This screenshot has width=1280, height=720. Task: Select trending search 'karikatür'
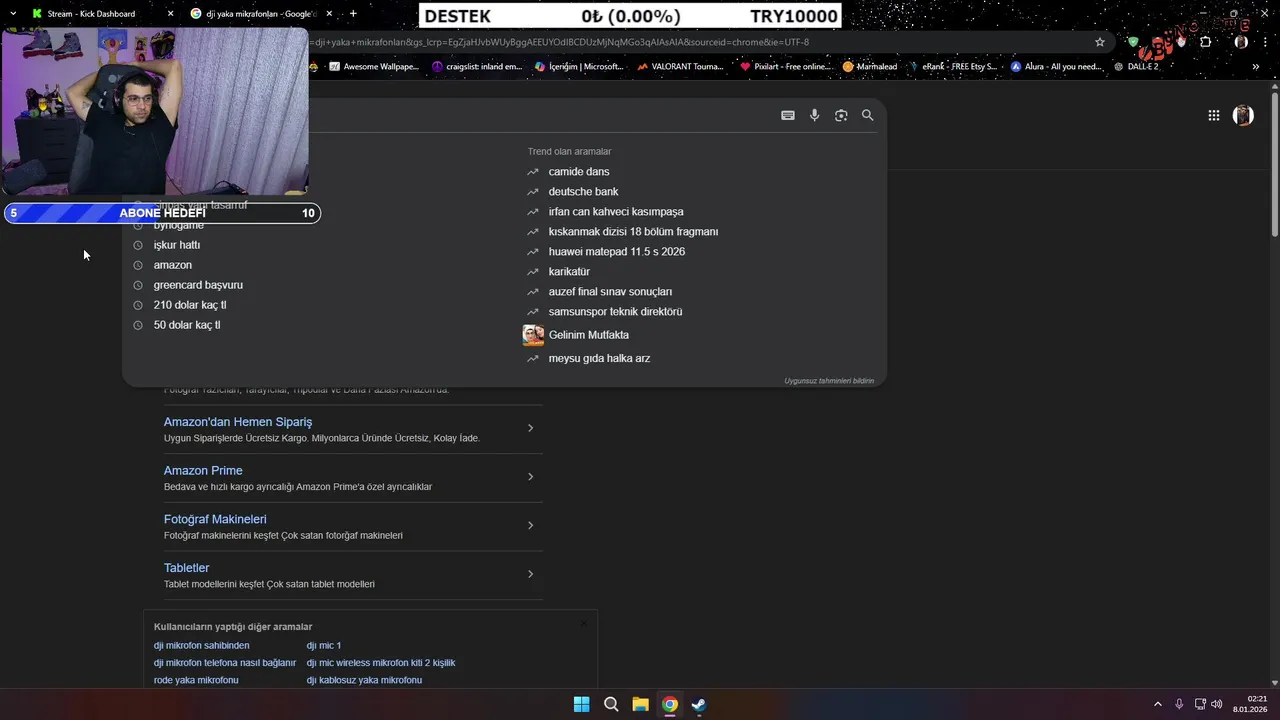569,272
